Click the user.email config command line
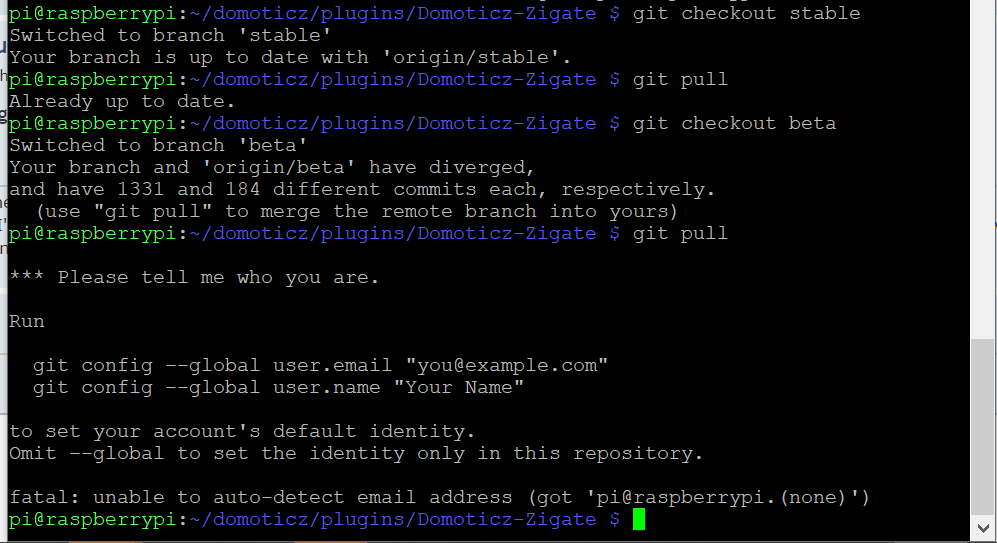Viewport: 997px width, 543px height. click(x=320, y=366)
